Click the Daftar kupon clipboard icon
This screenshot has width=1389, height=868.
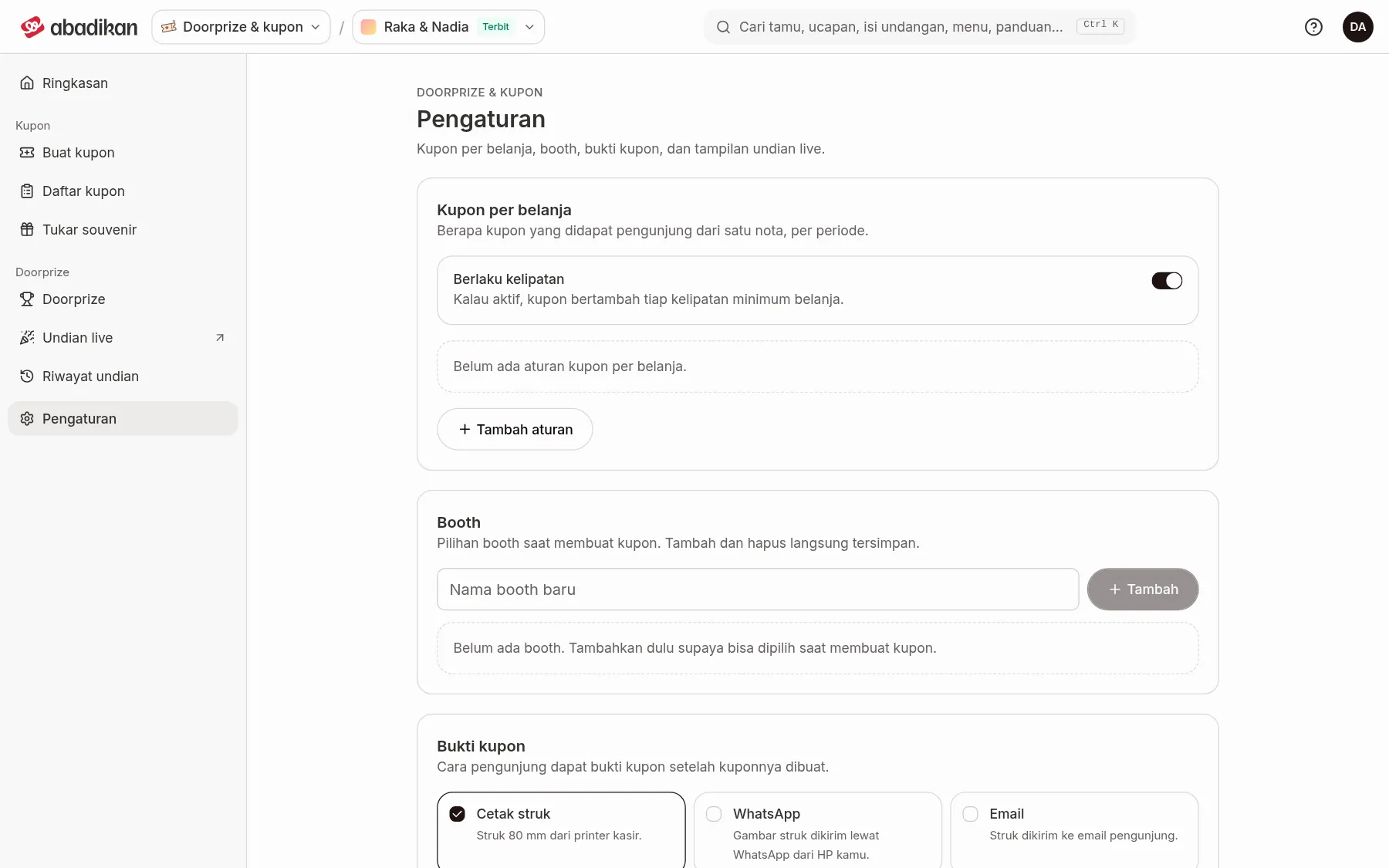[x=27, y=191]
